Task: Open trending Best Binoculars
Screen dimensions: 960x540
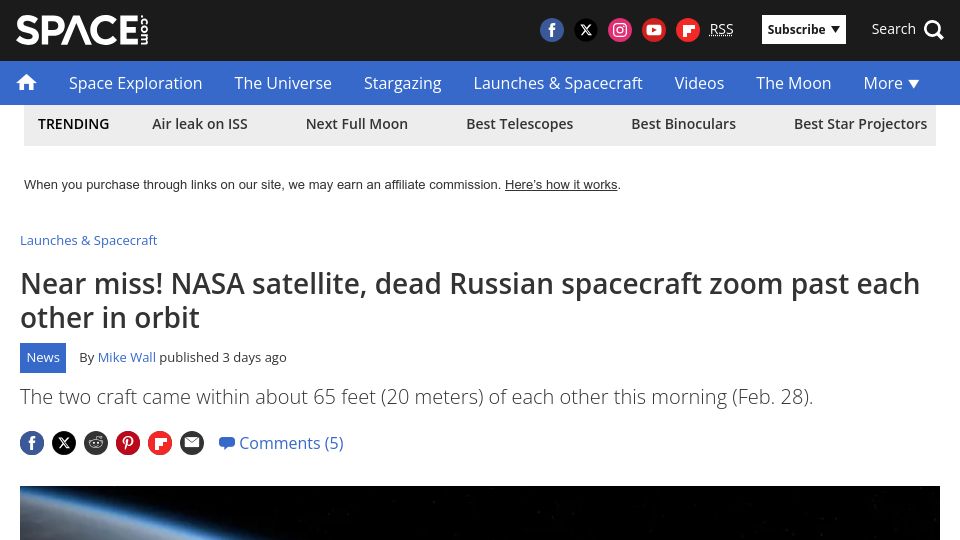Action: click(x=683, y=124)
